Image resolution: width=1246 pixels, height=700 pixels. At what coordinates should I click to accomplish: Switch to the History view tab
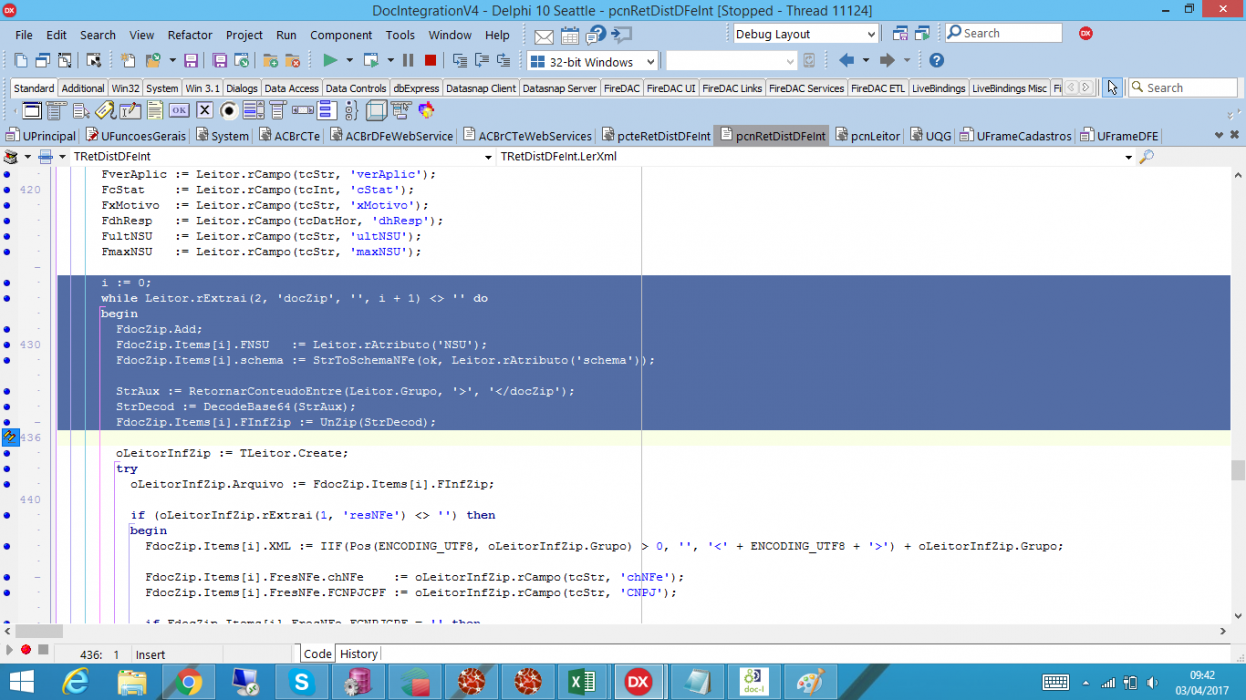point(358,654)
